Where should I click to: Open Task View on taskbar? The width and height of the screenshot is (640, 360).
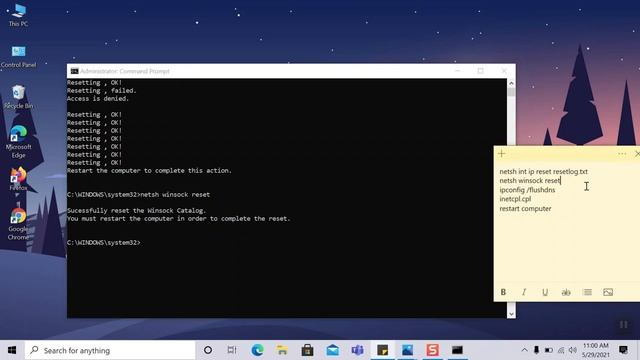click(x=232, y=350)
